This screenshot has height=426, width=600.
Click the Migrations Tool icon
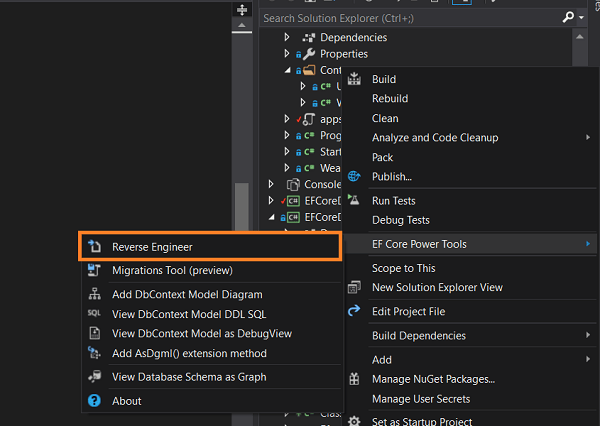click(94, 270)
